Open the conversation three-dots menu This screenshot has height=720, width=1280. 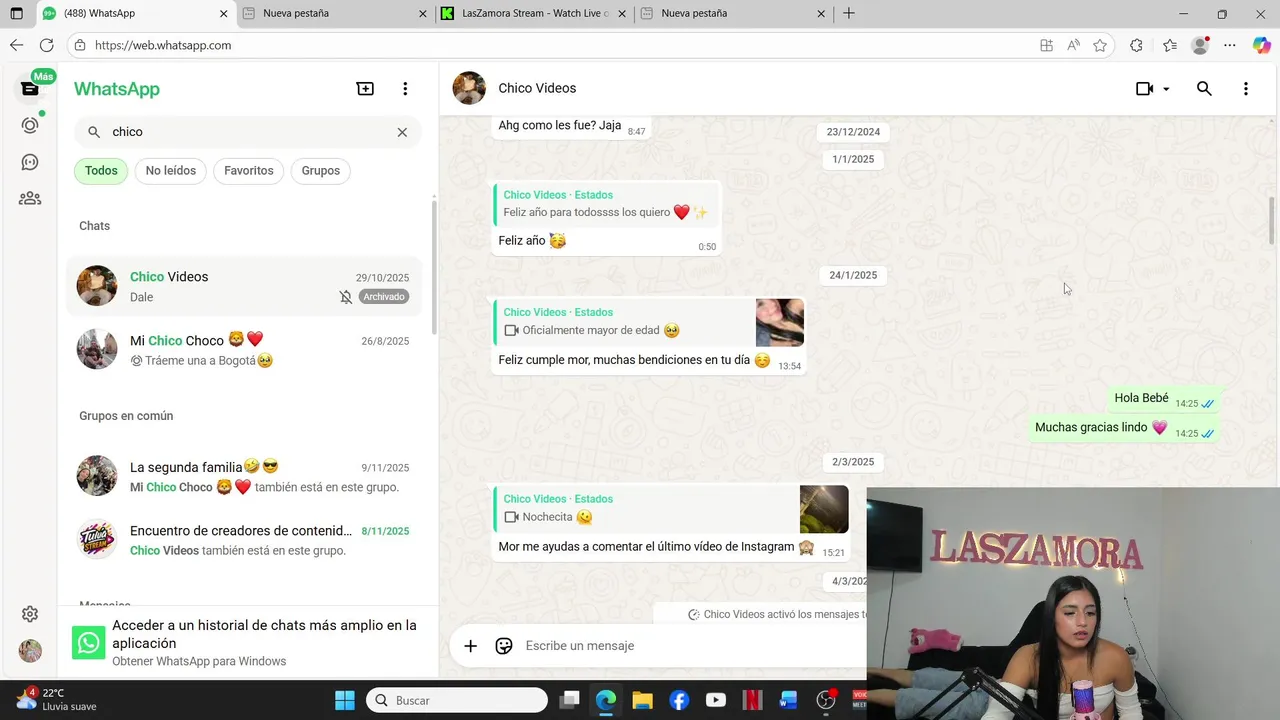tap(1245, 89)
